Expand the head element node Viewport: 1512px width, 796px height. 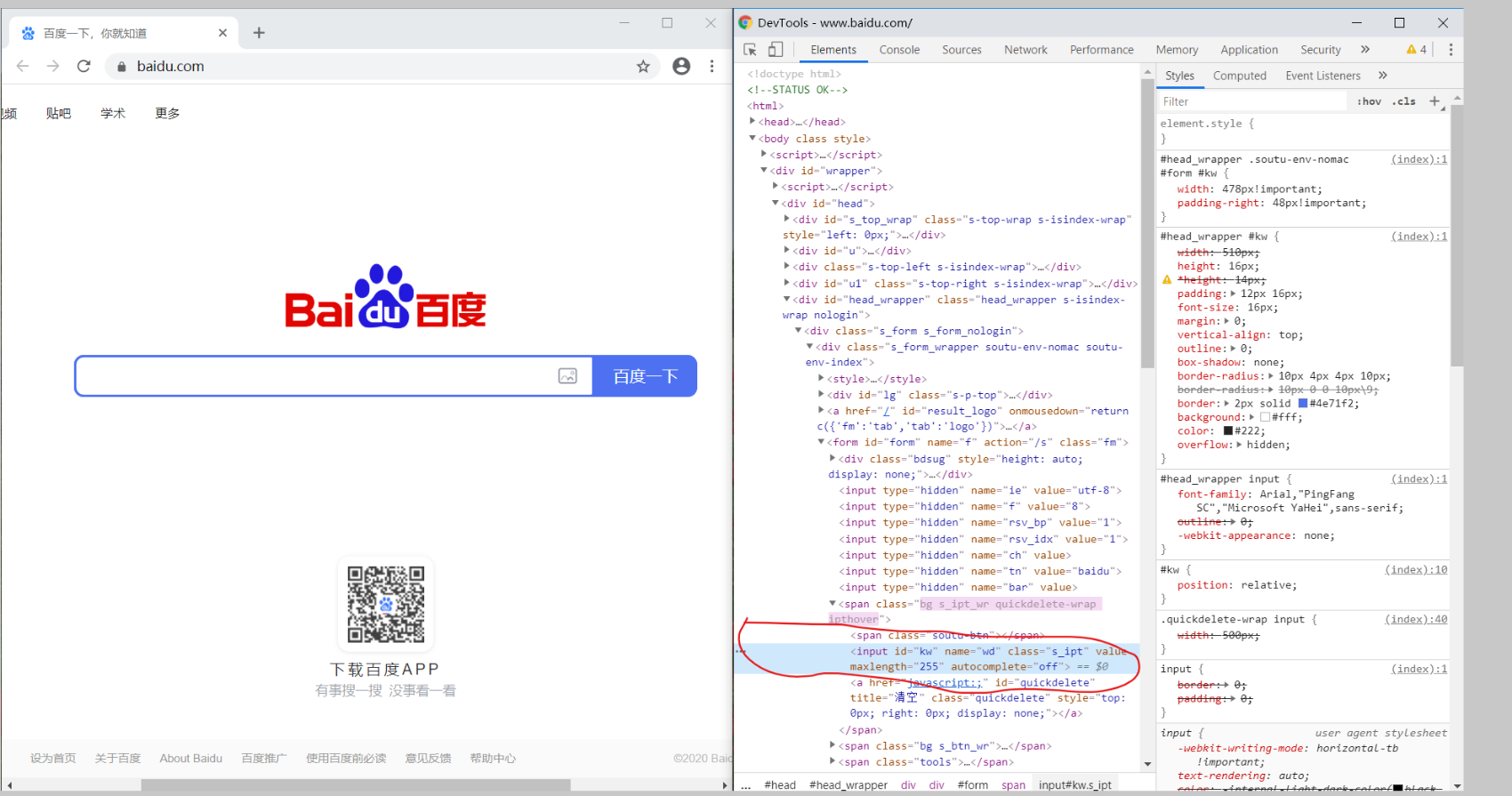pos(752,122)
